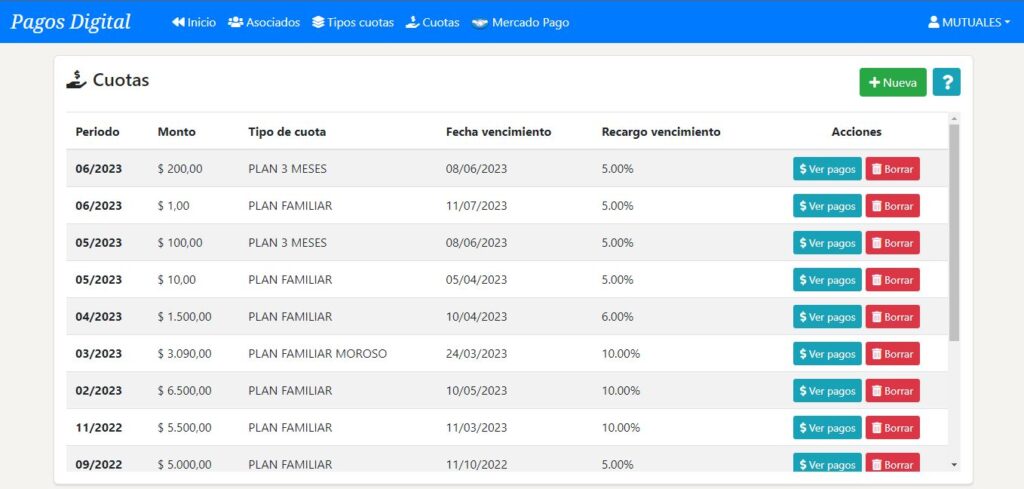Click the scrollbar down arrow in the table
The width and height of the screenshot is (1024, 489).
click(x=954, y=464)
